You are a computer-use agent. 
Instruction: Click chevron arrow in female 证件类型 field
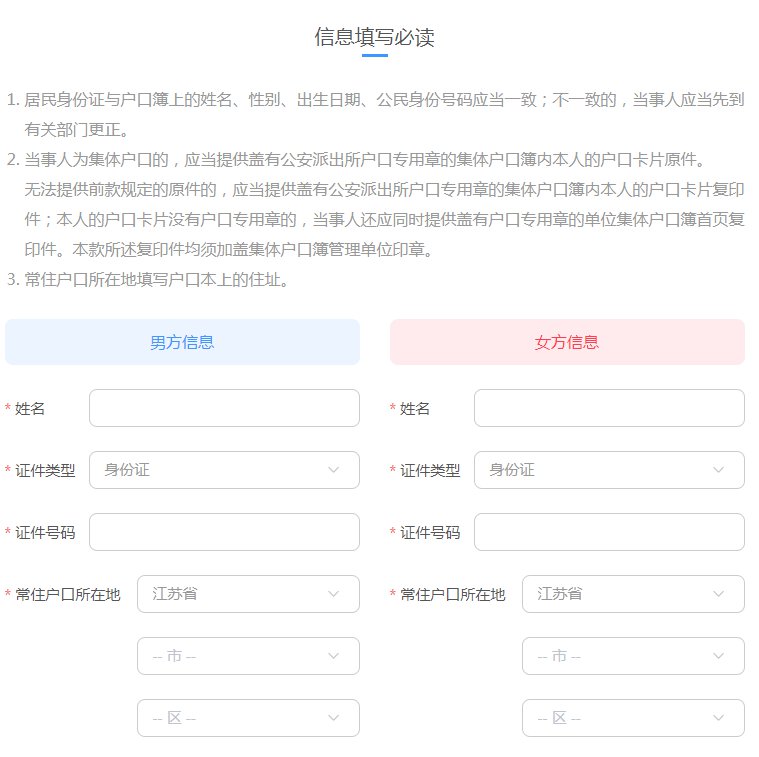719,470
